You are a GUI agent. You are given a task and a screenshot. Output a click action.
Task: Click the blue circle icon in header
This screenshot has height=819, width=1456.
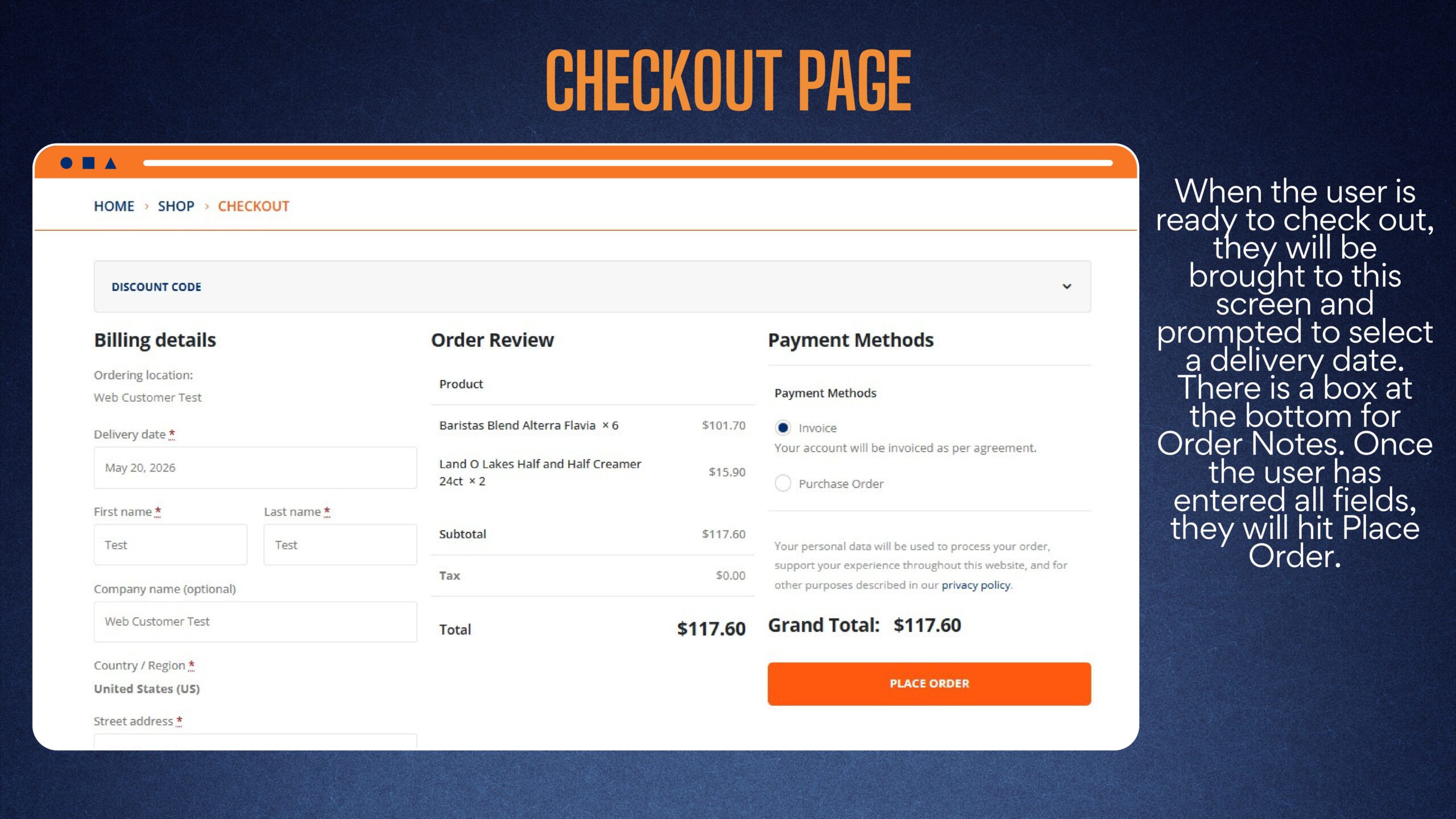tap(67, 163)
